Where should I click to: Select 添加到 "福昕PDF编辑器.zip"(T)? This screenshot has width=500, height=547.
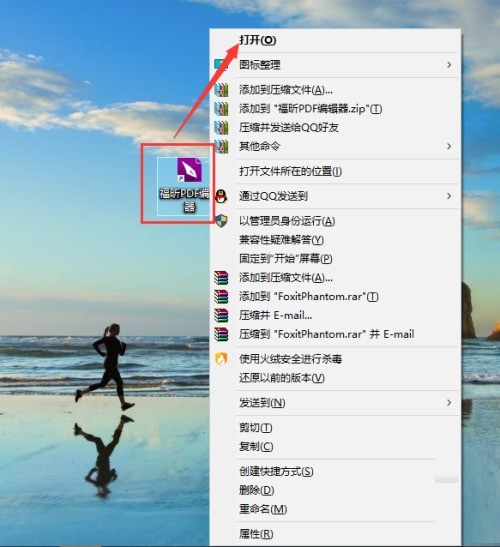pos(311,109)
